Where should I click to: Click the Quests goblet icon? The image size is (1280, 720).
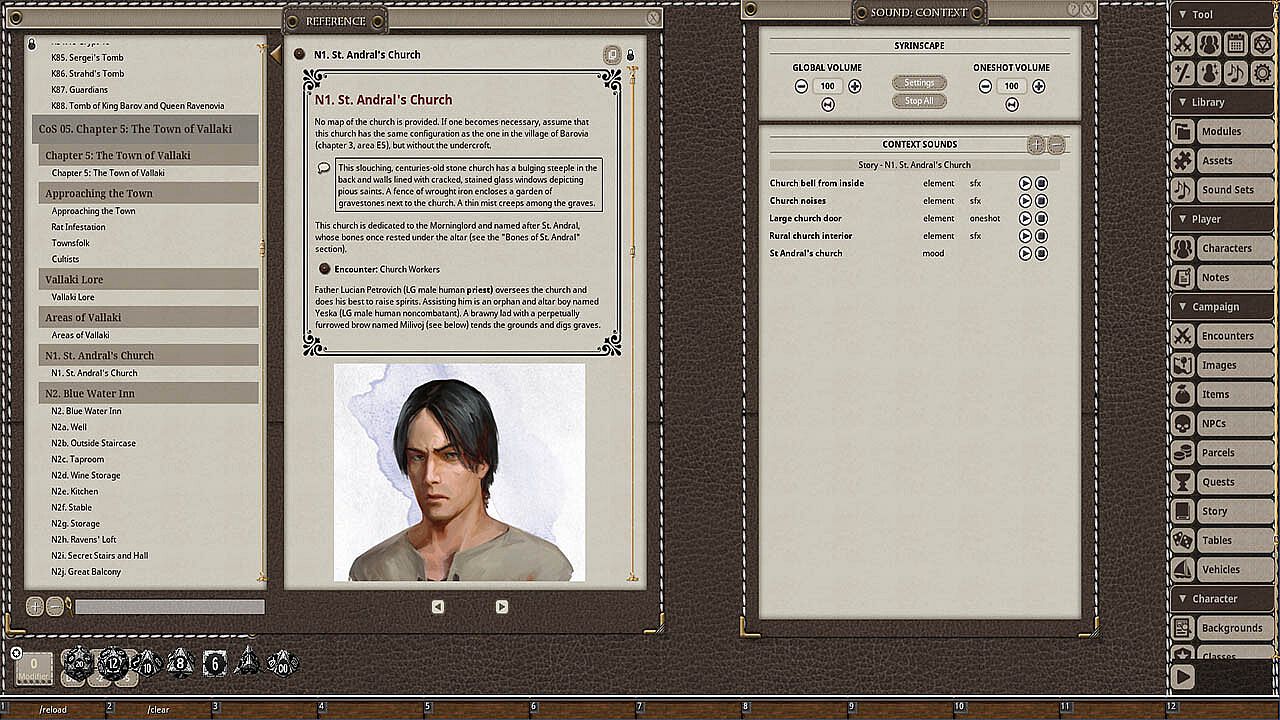click(1183, 482)
